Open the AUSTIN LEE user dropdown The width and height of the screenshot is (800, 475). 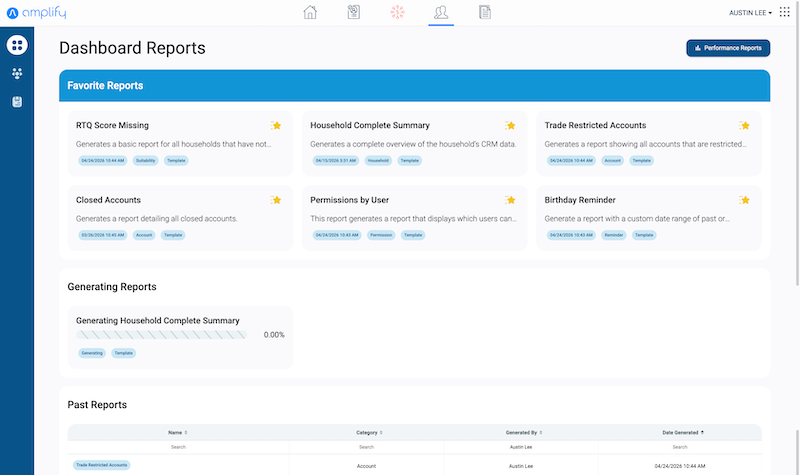pyautogui.click(x=750, y=13)
